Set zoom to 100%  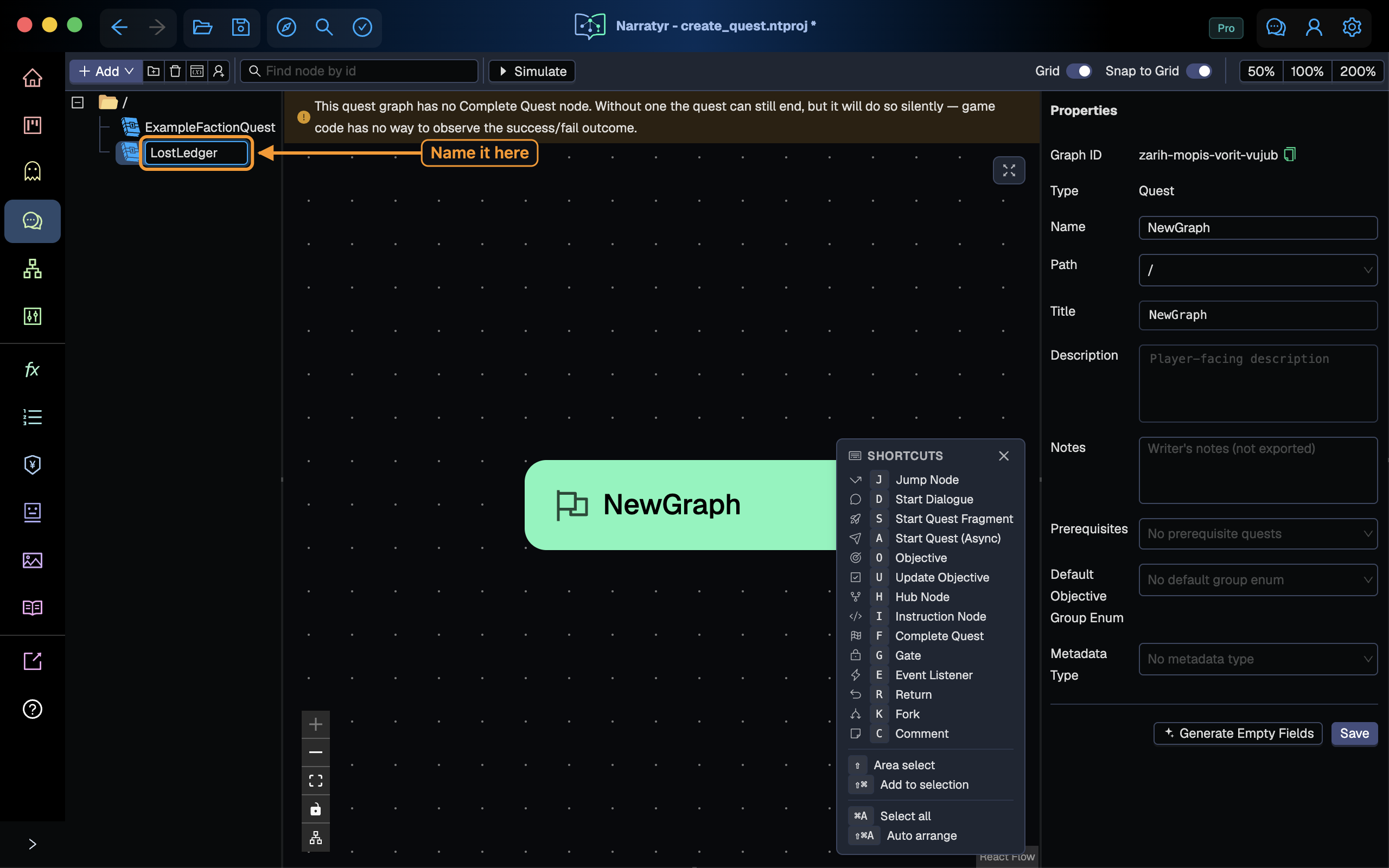1307,71
